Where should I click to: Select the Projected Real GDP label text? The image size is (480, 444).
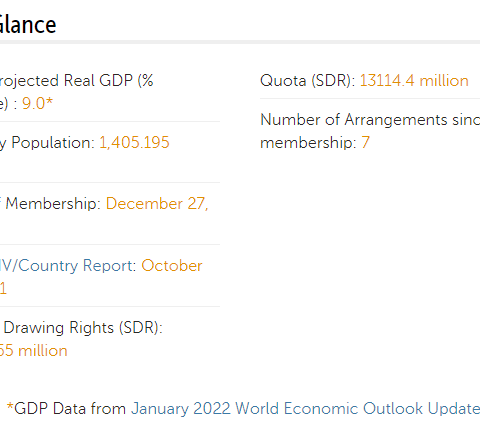[76, 81]
